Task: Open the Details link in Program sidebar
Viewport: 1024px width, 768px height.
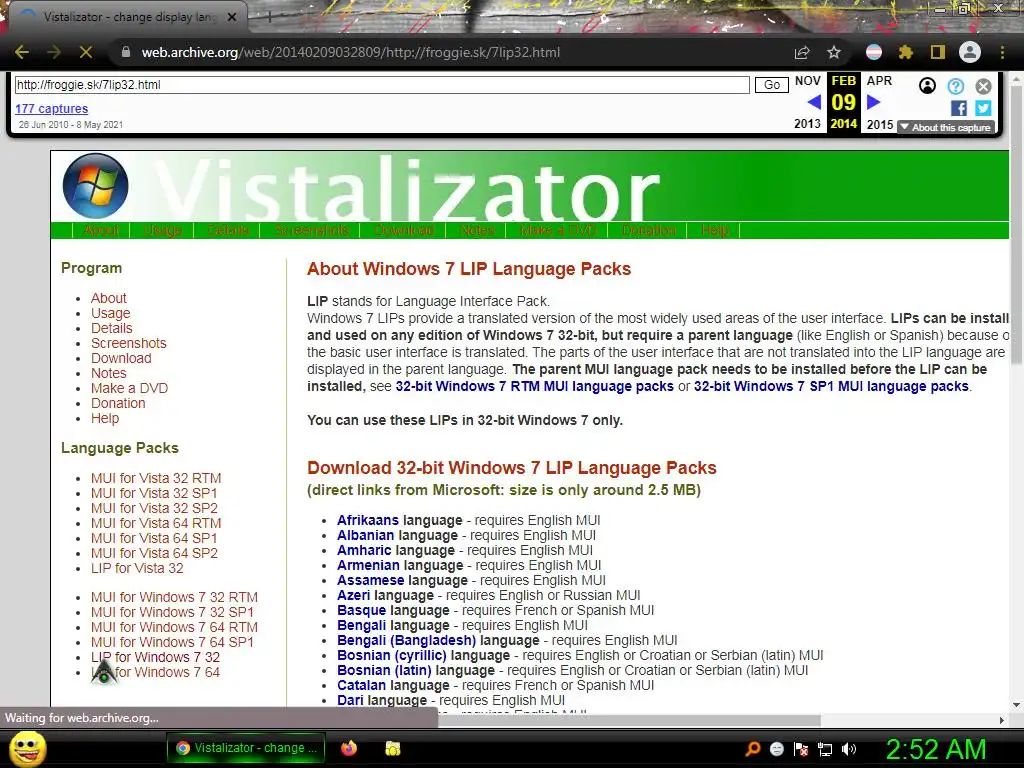Action: [x=112, y=328]
